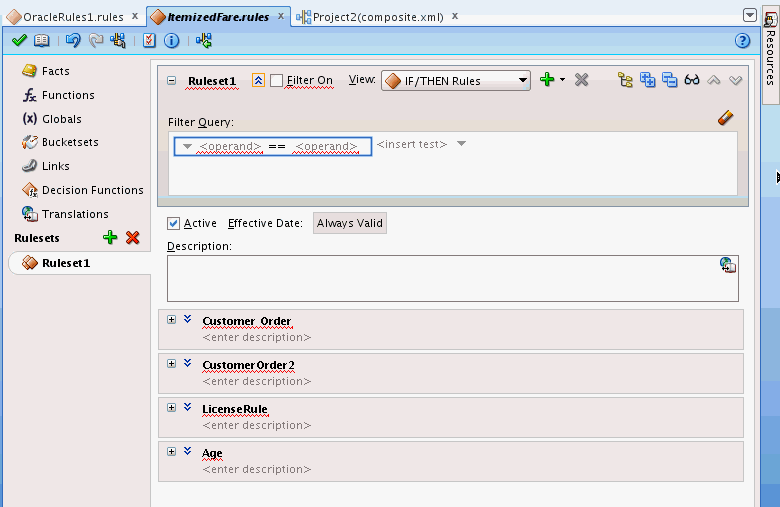Click the blue information icon
The height and width of the screenshot is (507, 780).
(172, 41)
